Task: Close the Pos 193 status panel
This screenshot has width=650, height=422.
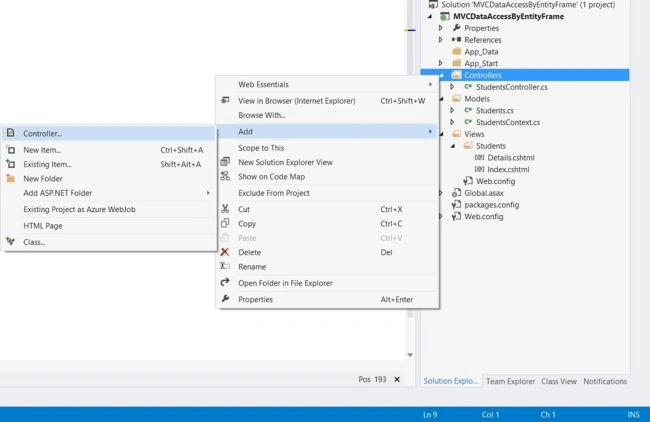Action: 397,379
